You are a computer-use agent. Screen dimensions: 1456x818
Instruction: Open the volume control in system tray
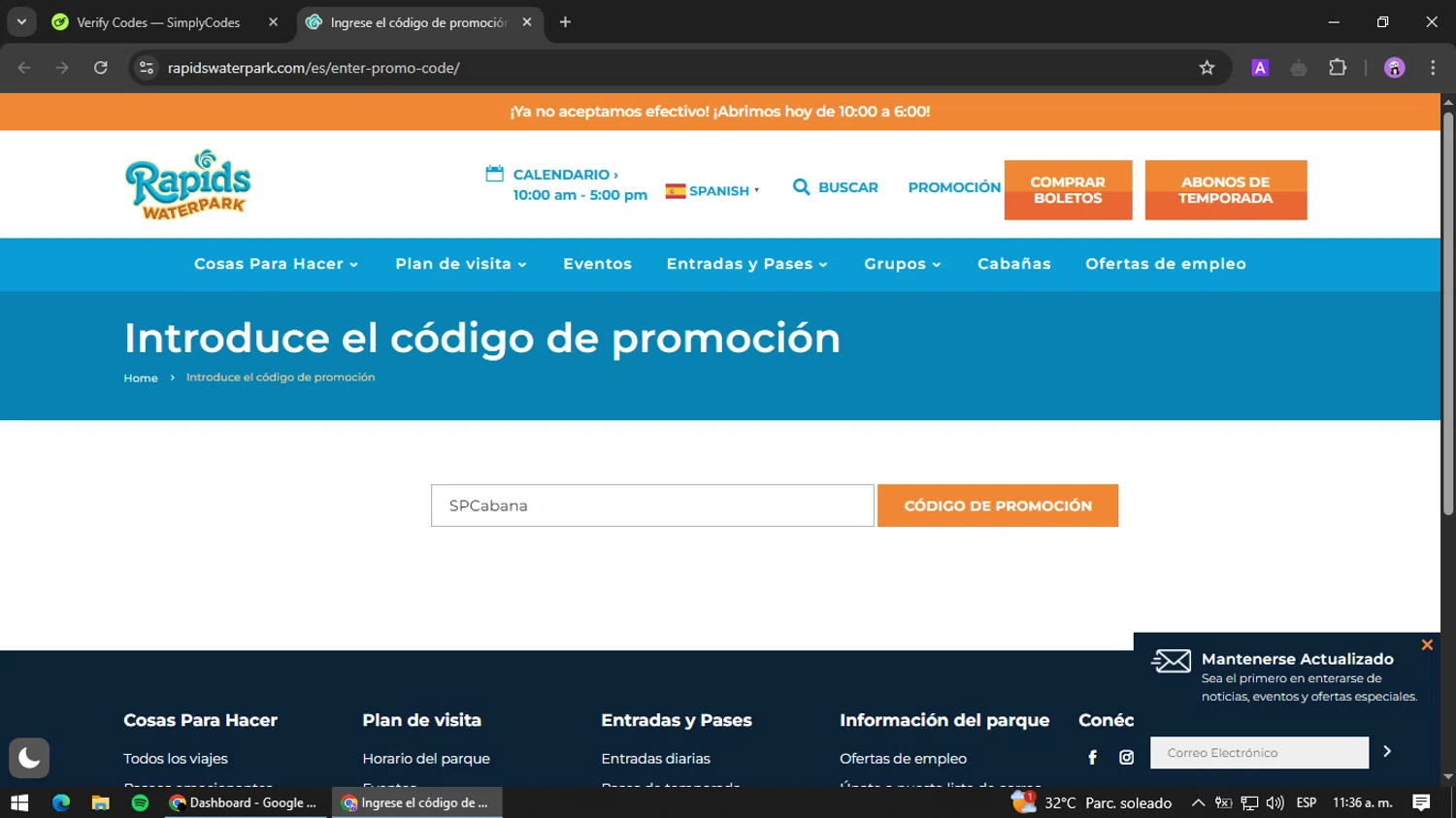(1274, 802)
